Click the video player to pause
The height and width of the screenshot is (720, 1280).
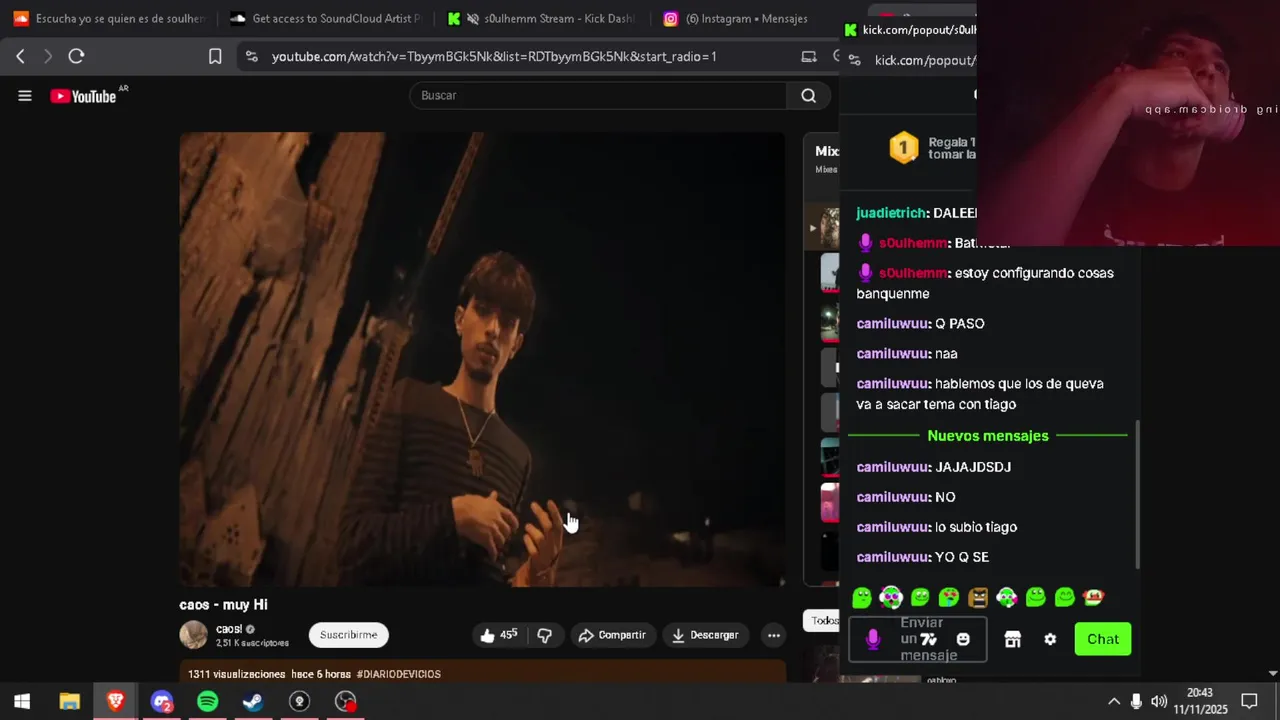click(x=482, y=359)
